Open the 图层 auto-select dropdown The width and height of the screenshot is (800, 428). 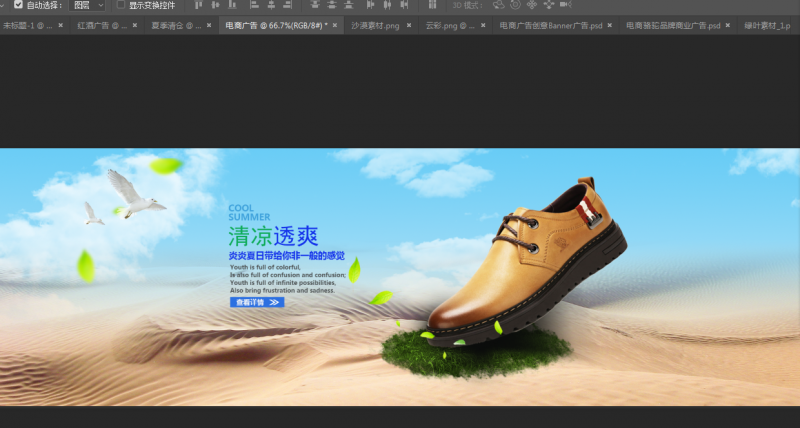click(x=88, y=5)
